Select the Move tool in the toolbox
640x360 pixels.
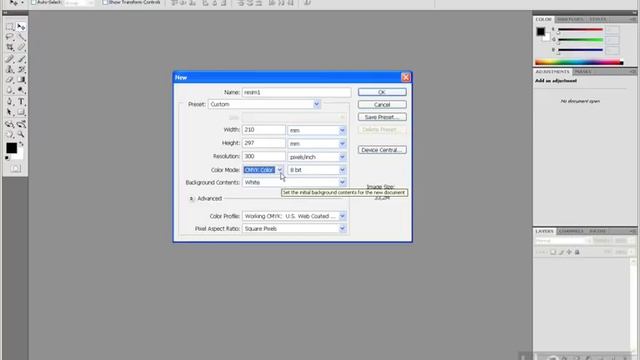point(21,27)
